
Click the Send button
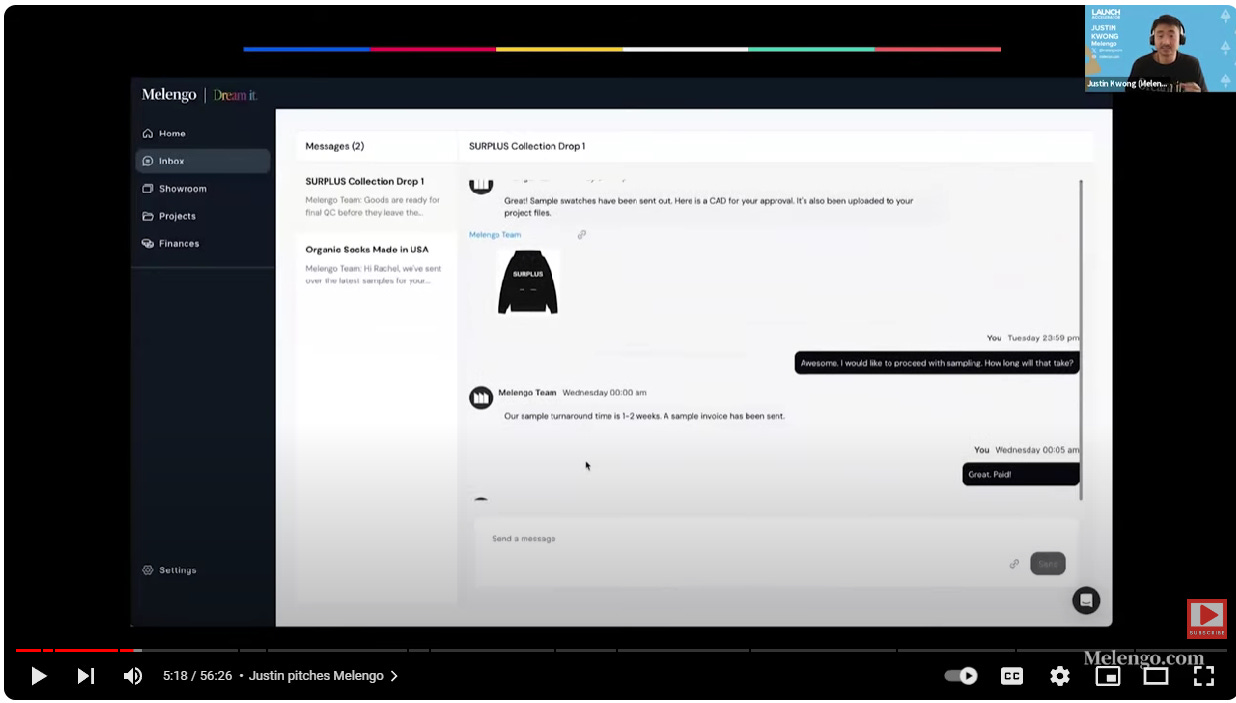[x=1048, y=564]
